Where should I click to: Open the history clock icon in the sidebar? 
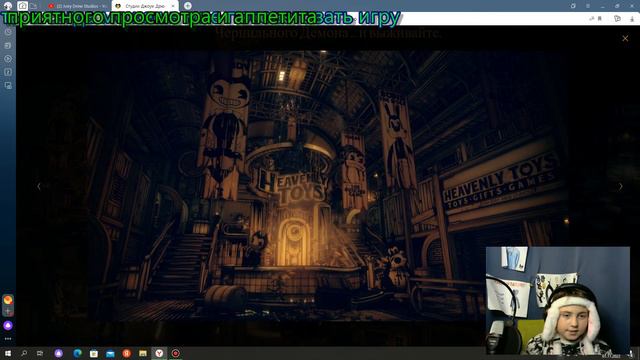8,32
